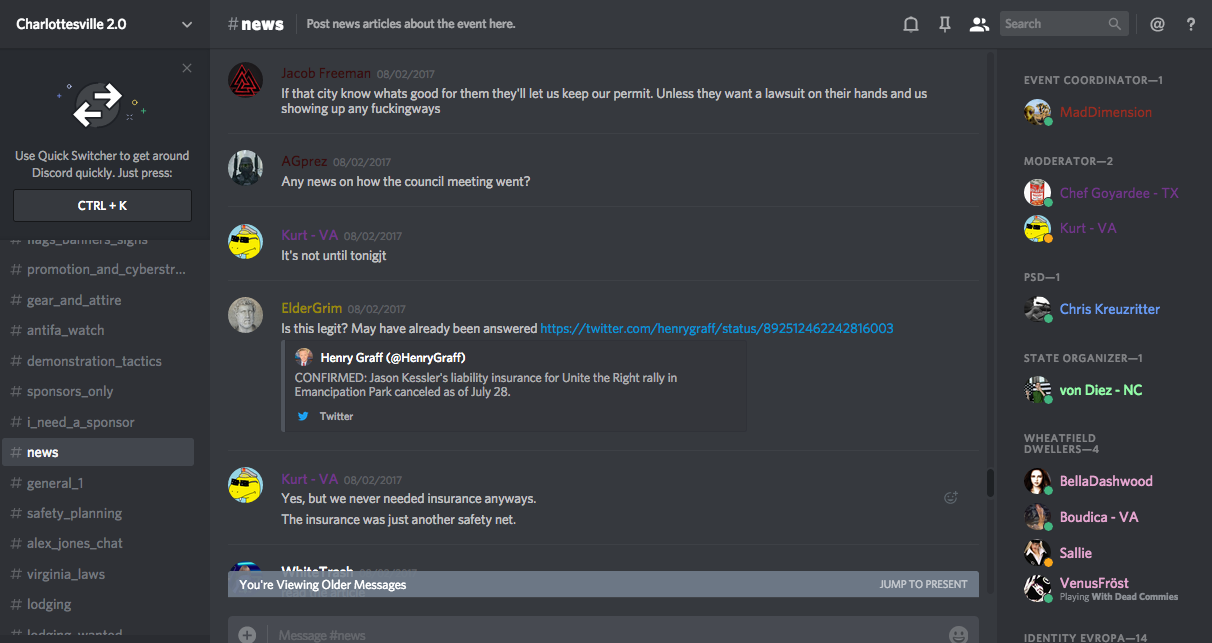Open MadDimension's member avatar
Screen dimensions: 1212x643
(1037, 112)
